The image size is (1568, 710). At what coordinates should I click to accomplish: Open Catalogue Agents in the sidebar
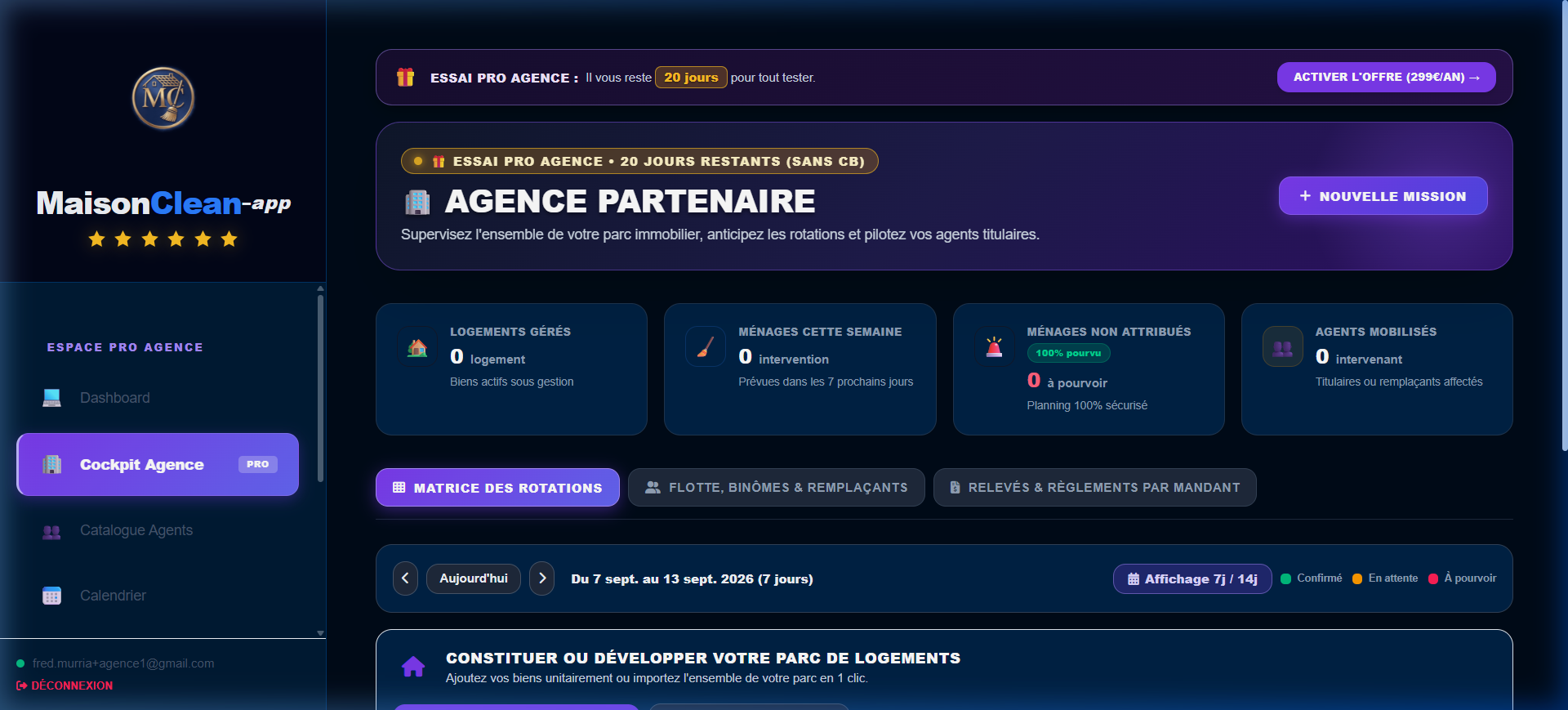pos(158,530)
